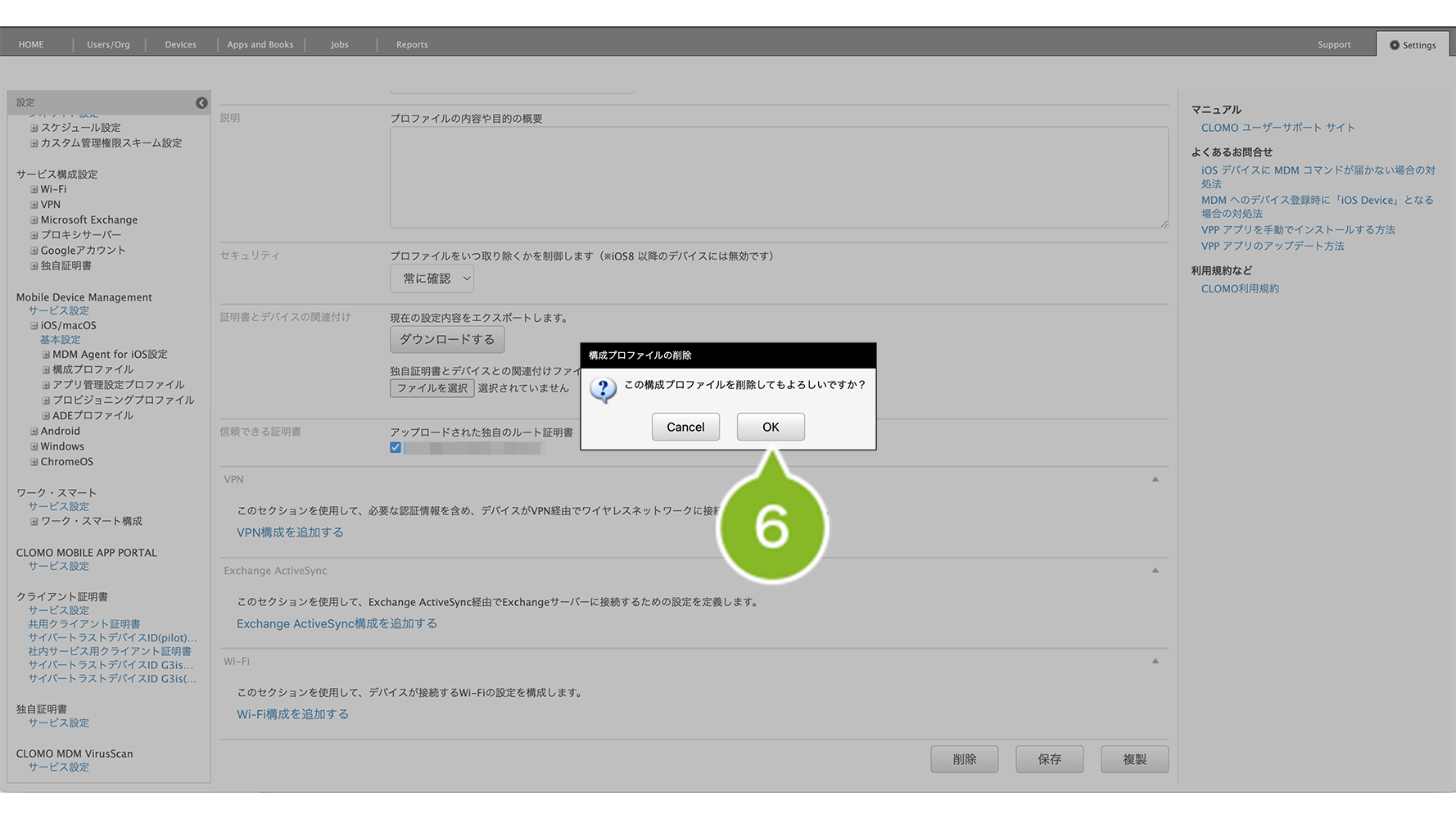Click the Settings gear icon
Image resolution: width=1456 pixels, height=819 pixels.
point(1394,45)
